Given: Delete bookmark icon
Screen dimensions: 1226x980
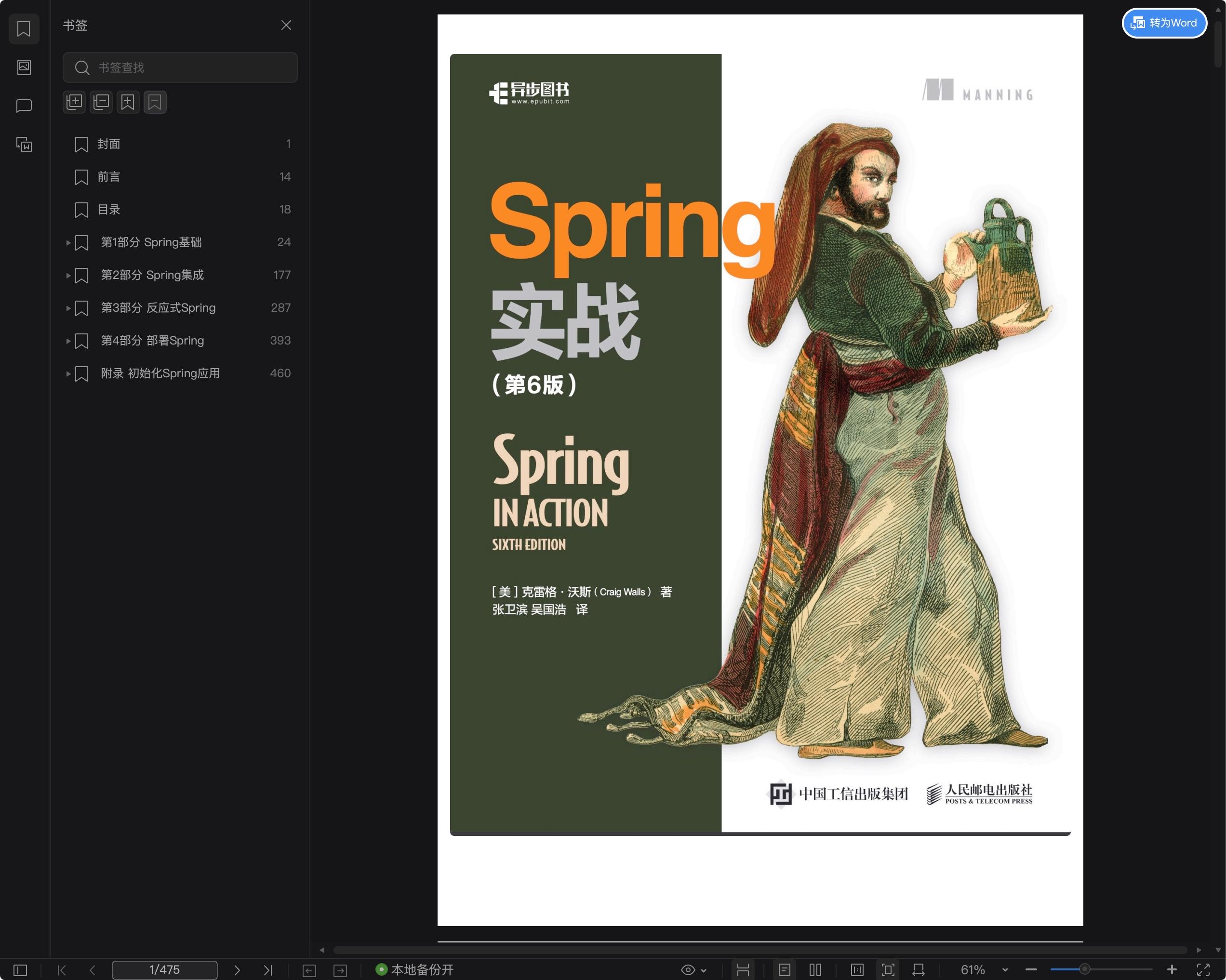Looking at the screenshot, I should 155,102.
